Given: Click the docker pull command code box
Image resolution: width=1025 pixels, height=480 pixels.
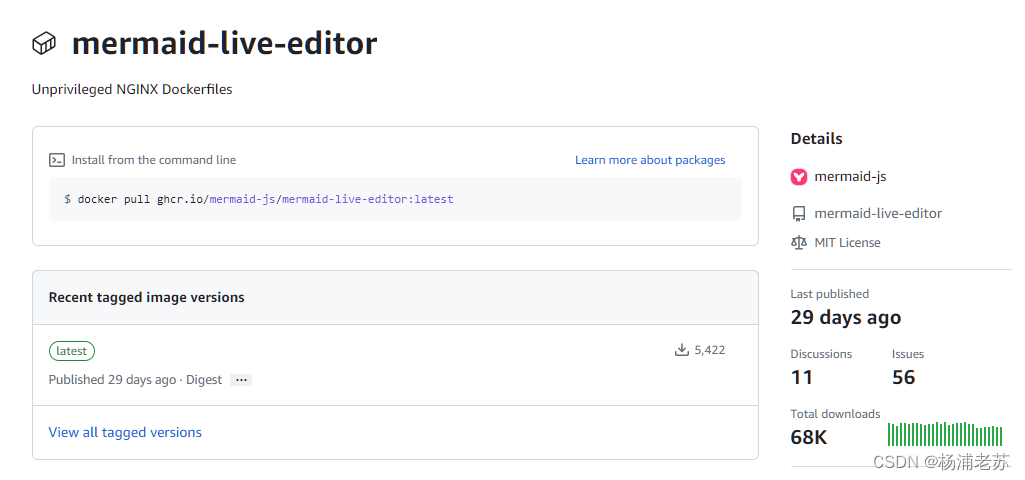Looking at the screenshot, I should (x=395, y=199).
